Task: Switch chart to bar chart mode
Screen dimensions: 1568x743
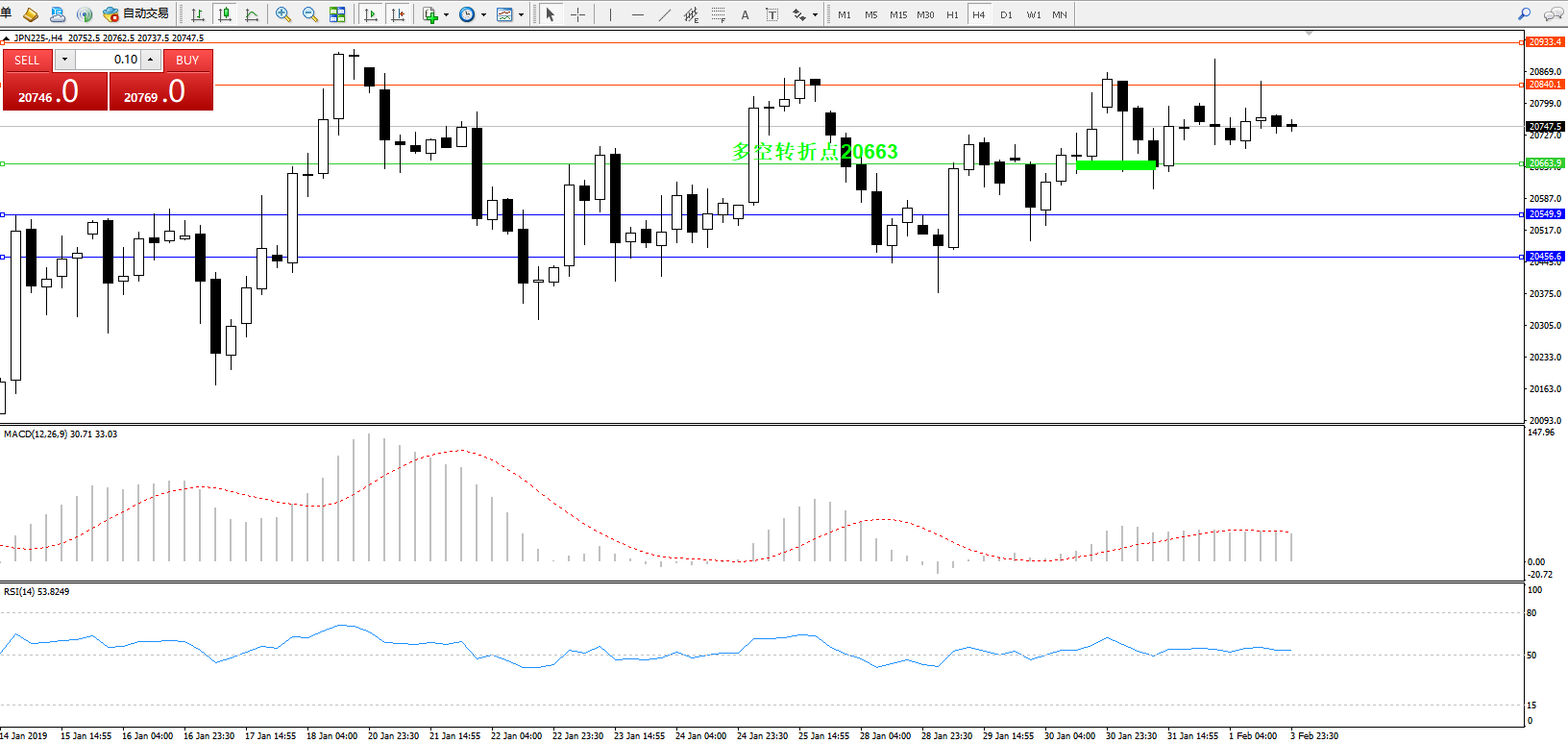Action: [198, 14]
